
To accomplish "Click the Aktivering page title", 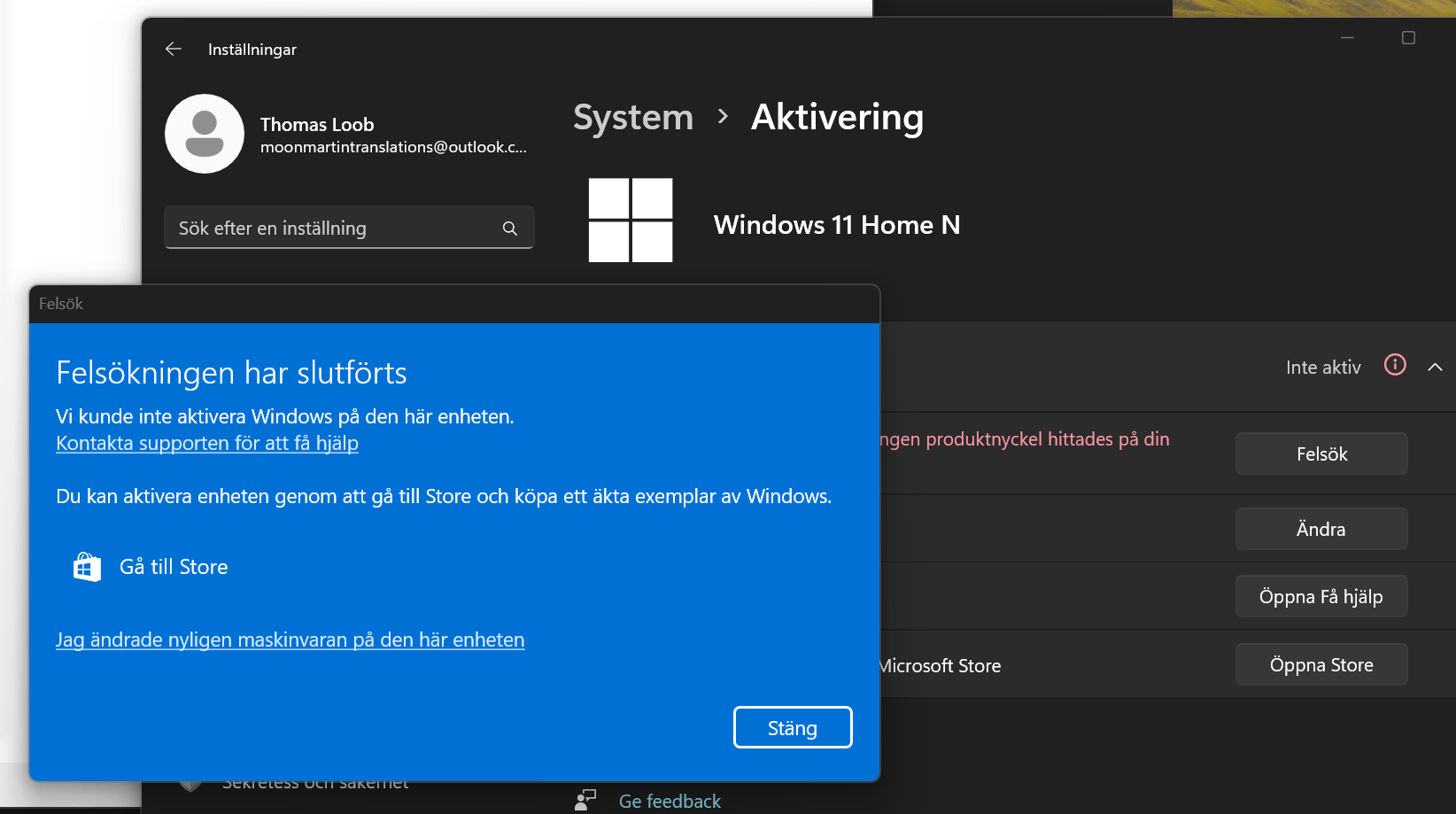I will (x=837, y=117).
